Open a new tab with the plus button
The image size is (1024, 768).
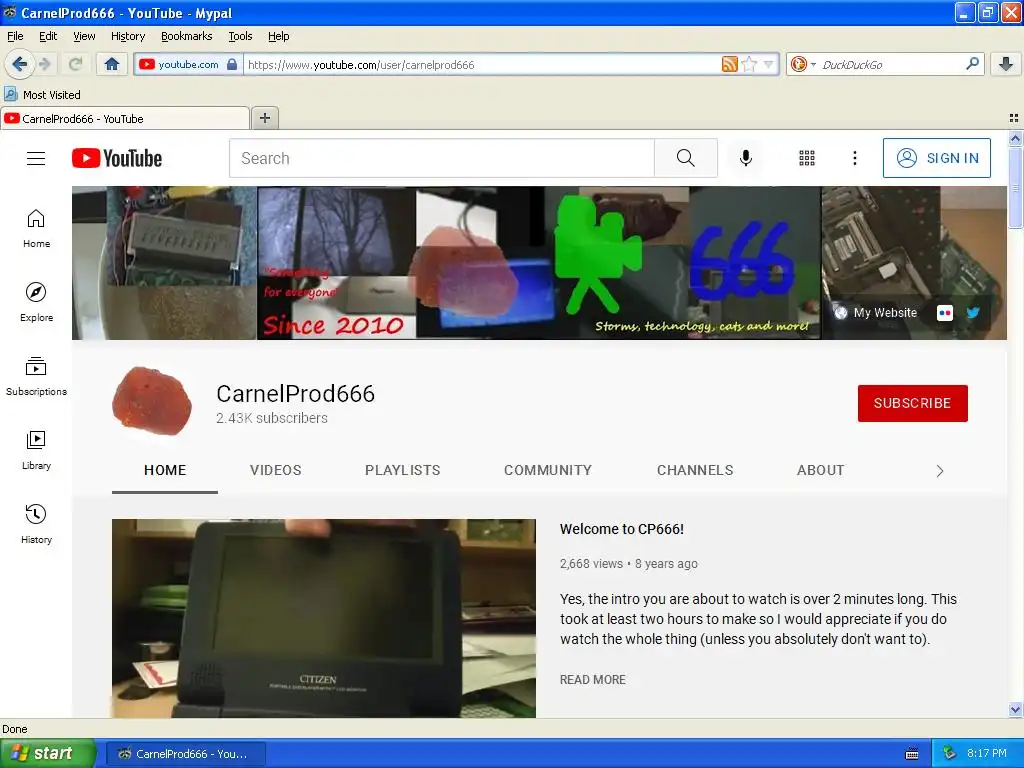point(264,118)
